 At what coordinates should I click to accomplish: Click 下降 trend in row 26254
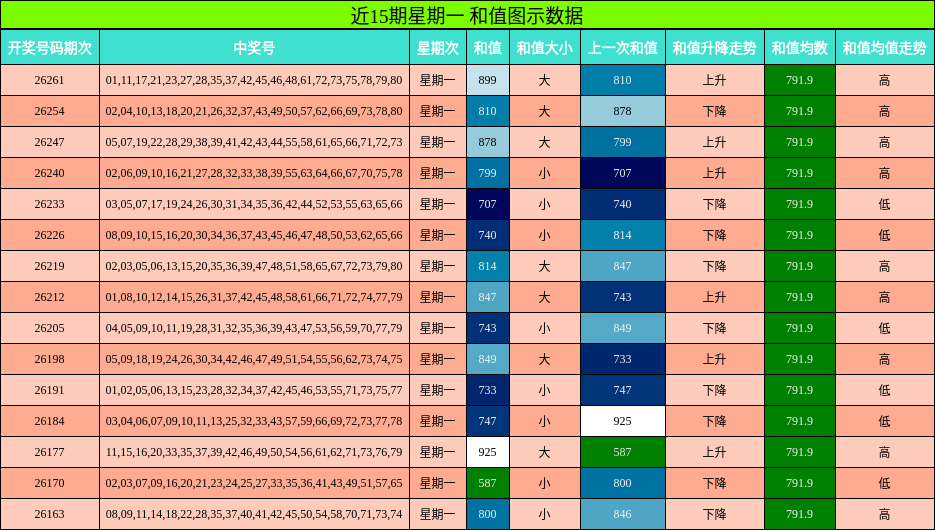coord(714,111)
